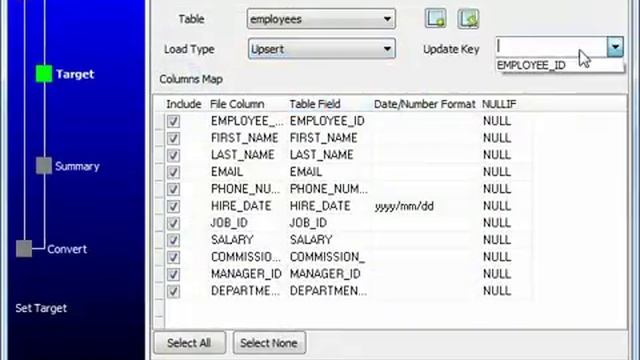Click the NULL value in EMAIL row
The image size is (640, 360).
497,172
